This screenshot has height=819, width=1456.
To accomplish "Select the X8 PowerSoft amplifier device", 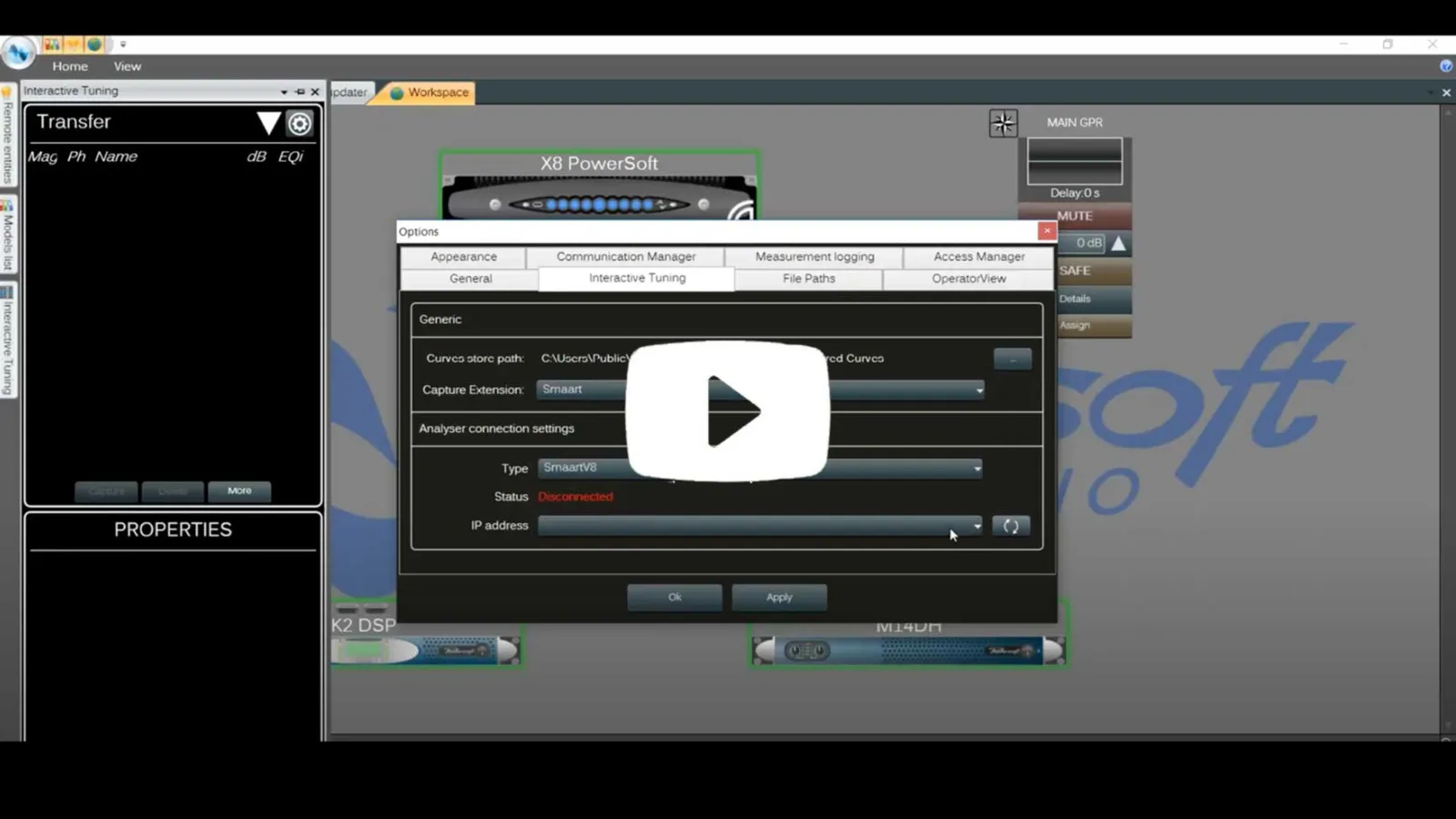I will [x=600, y=186].
